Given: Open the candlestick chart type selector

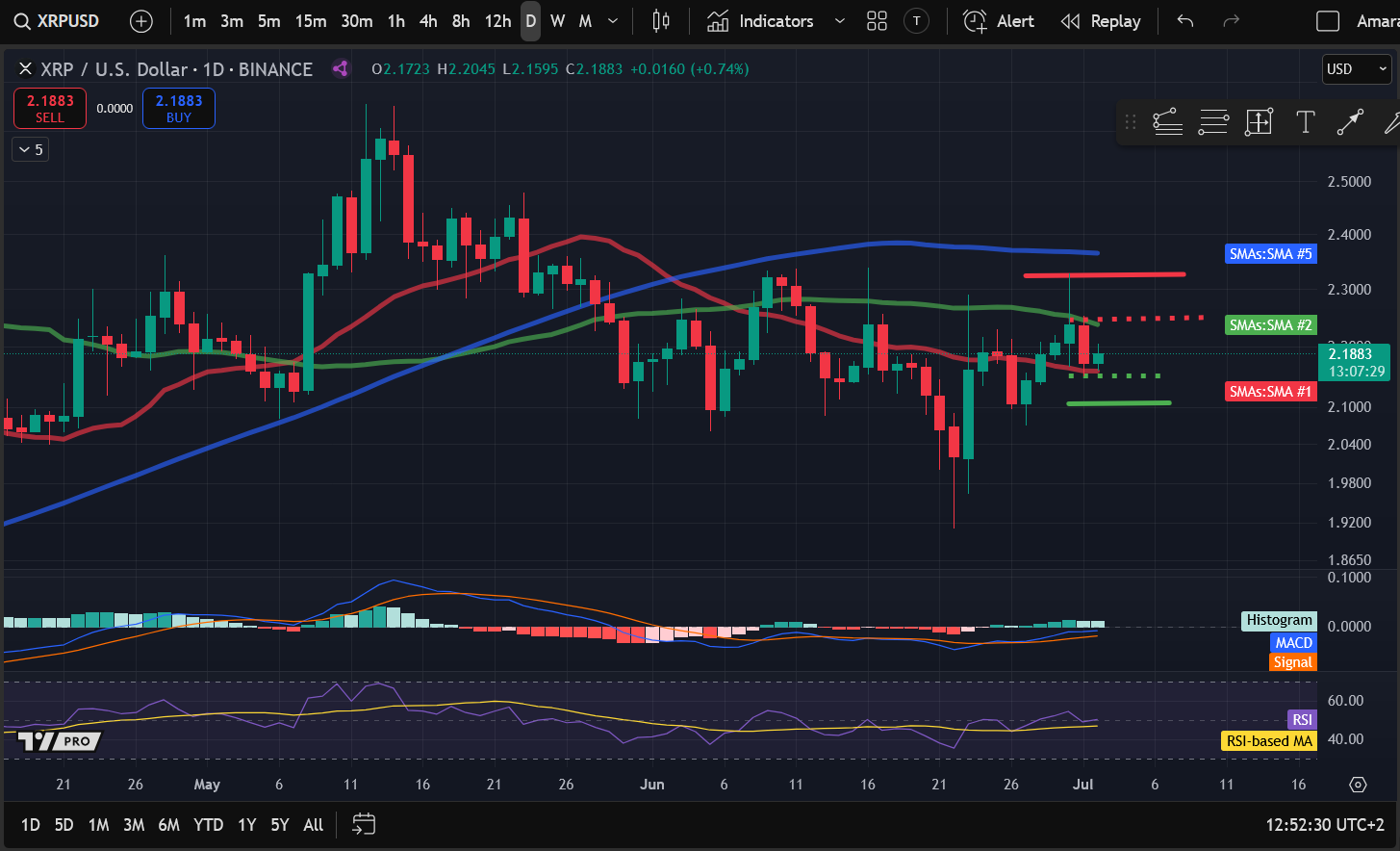Looking at the screenshot, I should tap(661, 21).
